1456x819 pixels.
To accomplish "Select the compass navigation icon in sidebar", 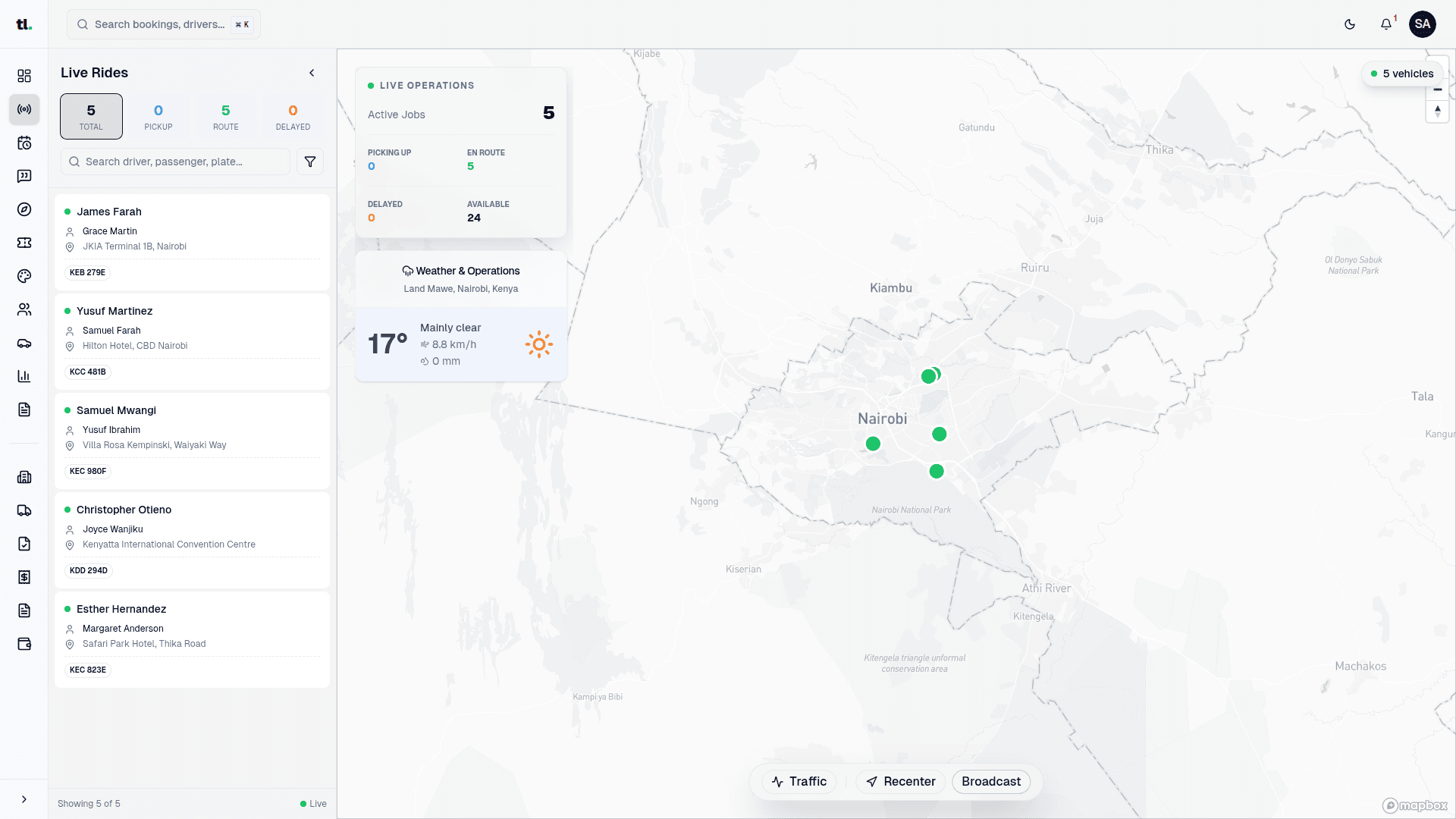I will (24, 209).
